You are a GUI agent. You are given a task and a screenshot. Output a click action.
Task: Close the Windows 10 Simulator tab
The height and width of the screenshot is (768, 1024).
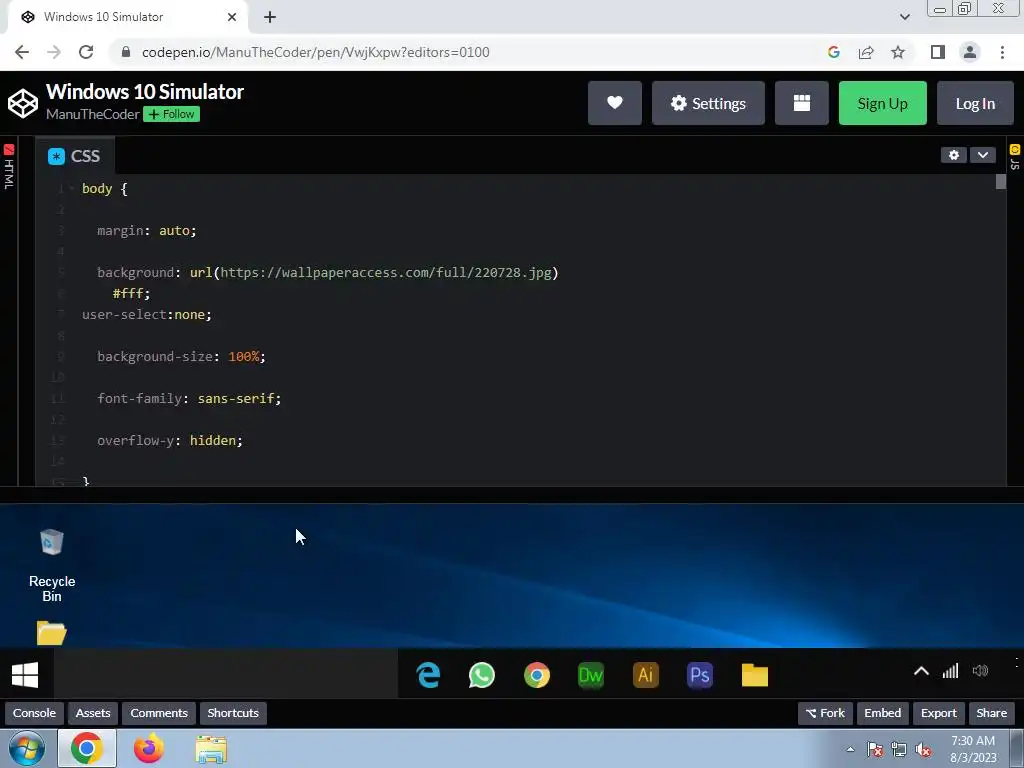pos(232,17)
